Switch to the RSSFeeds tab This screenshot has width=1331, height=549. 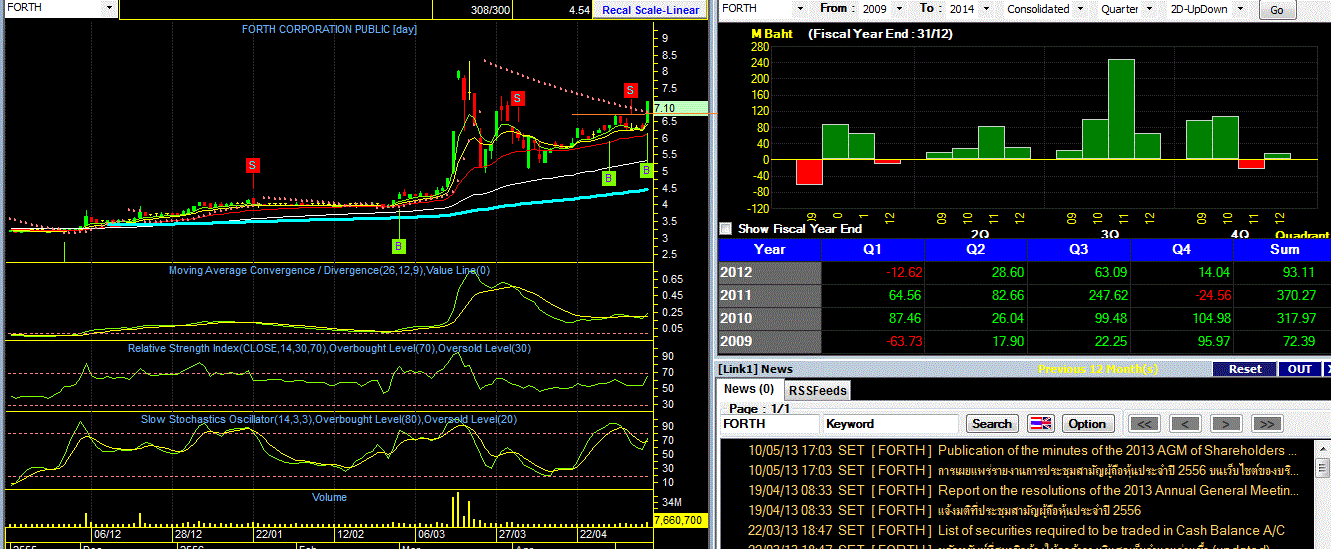(x=817, y=390)
